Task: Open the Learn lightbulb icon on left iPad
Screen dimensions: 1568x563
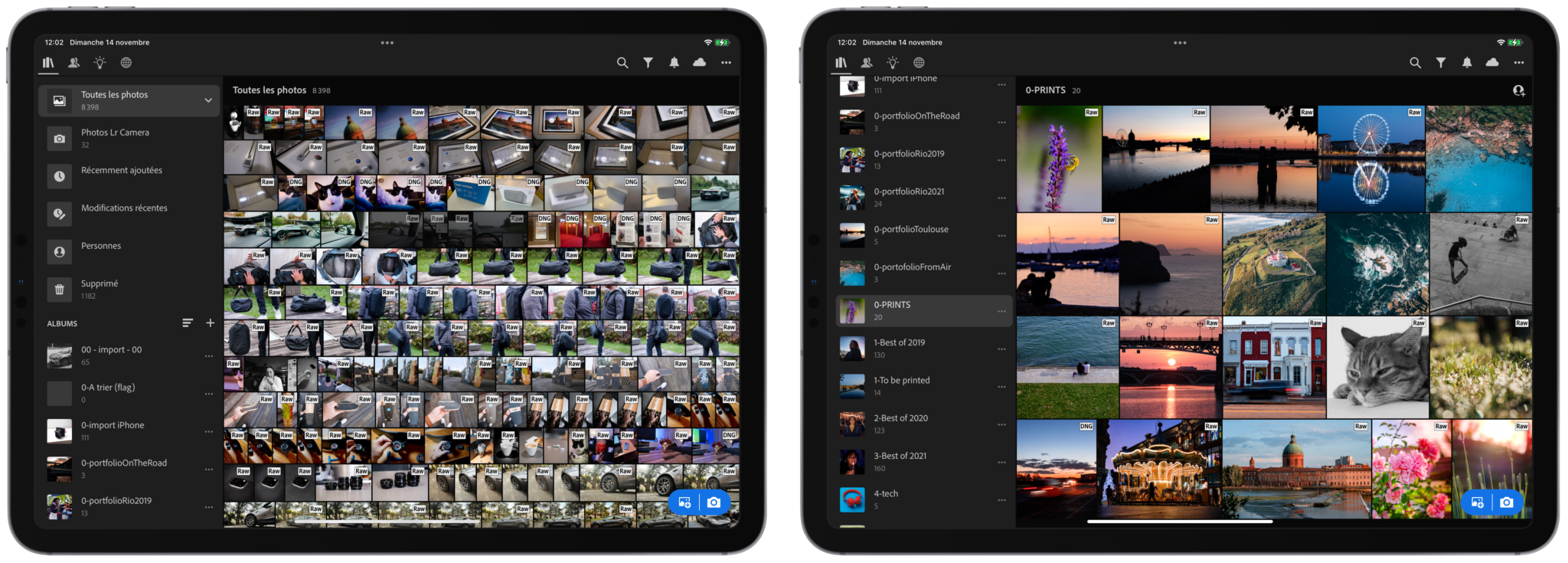Action: [x=100, y=63]
